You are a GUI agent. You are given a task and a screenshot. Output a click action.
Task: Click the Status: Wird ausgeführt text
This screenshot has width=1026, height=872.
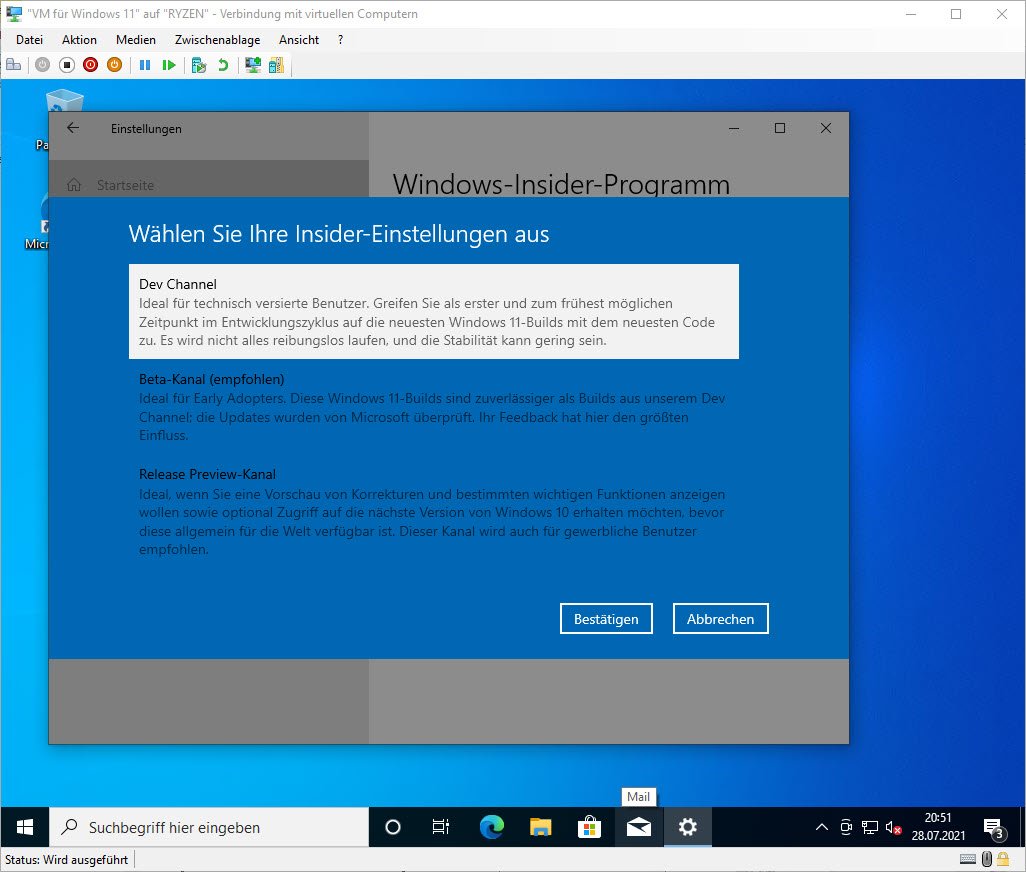(67, 860)
